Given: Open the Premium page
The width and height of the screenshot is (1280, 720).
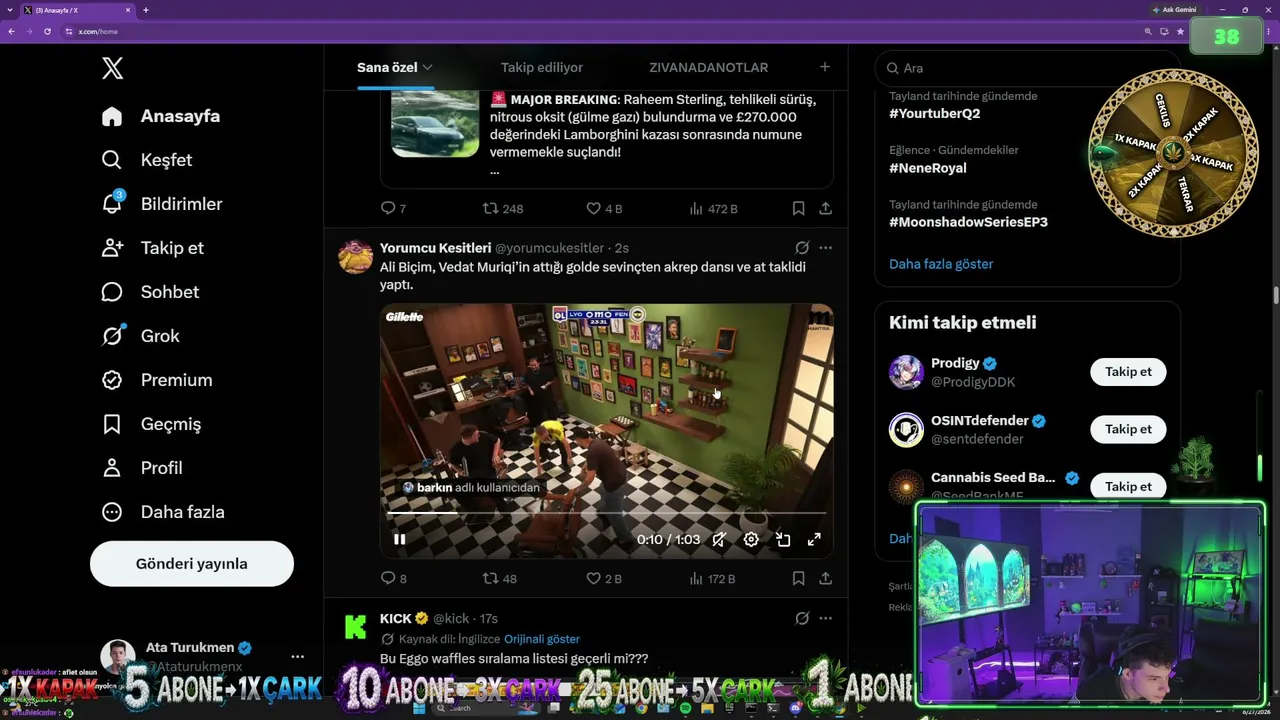Looking at the screenshot, I should pyautogui.click(x=157, y=380).
